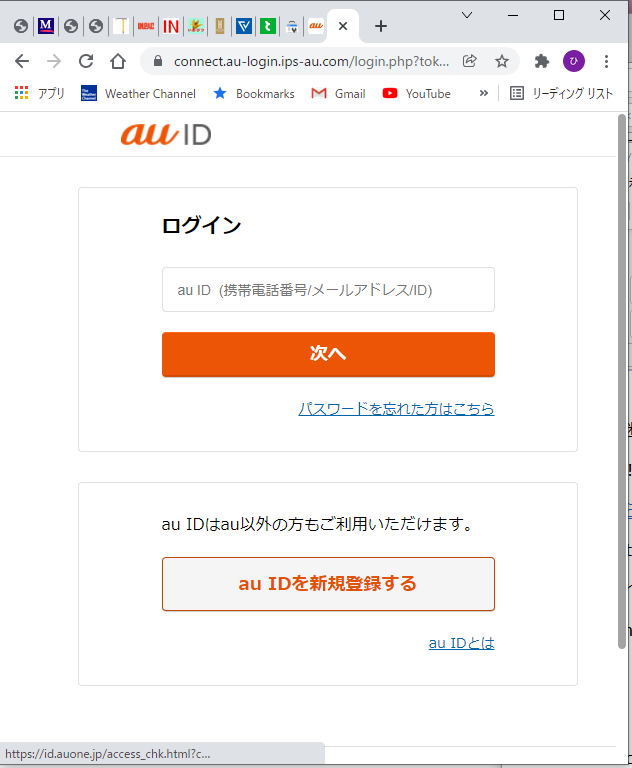Image resolution: width=632 pixels, height=768 pixels.
Task: Open the purple profile avatar menu
Action: coord(574,61)
